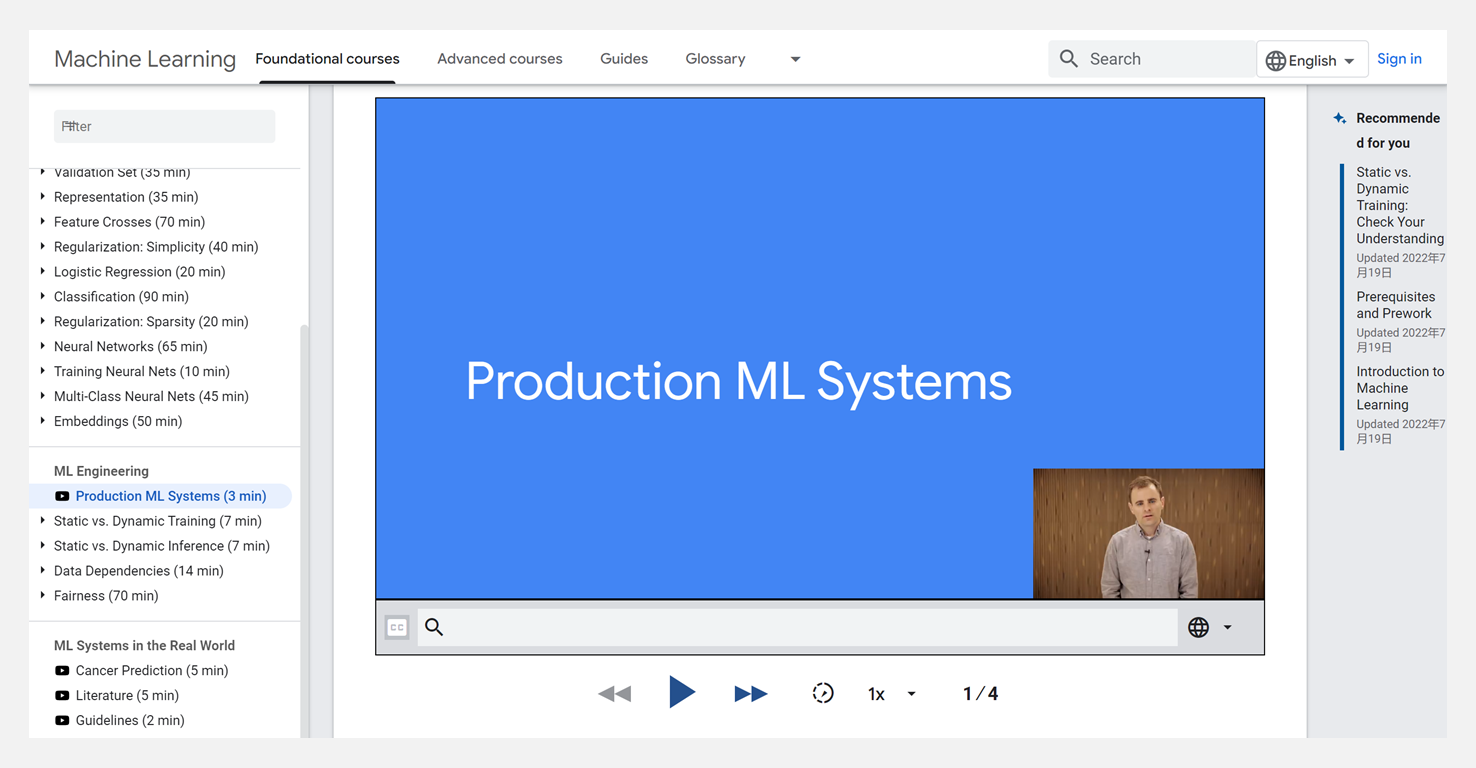Open the caption language dropdown arrow
1476x768 pixels.
[1227, 628]
